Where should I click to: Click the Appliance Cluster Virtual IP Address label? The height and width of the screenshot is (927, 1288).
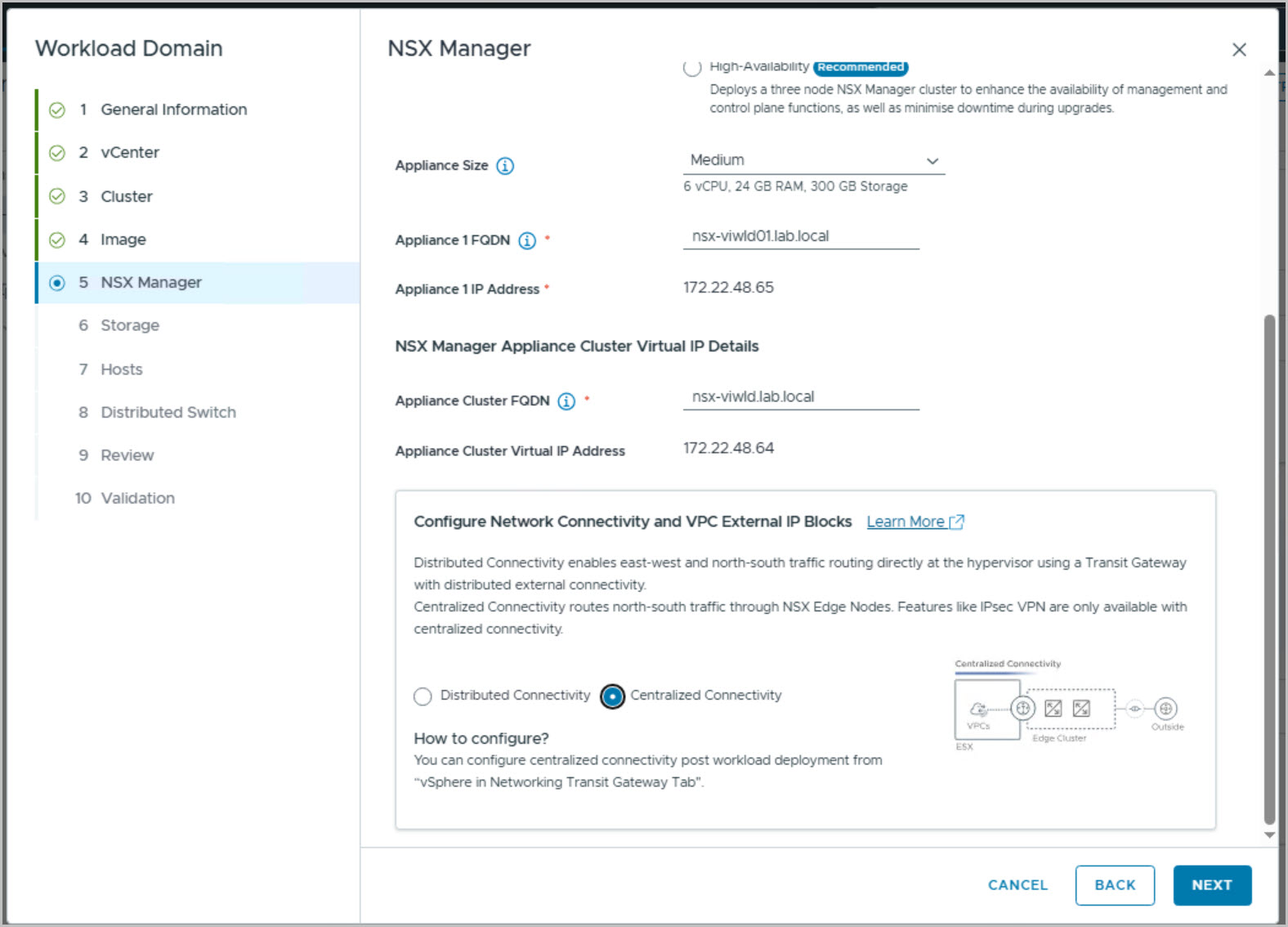[x=510, y=451]
